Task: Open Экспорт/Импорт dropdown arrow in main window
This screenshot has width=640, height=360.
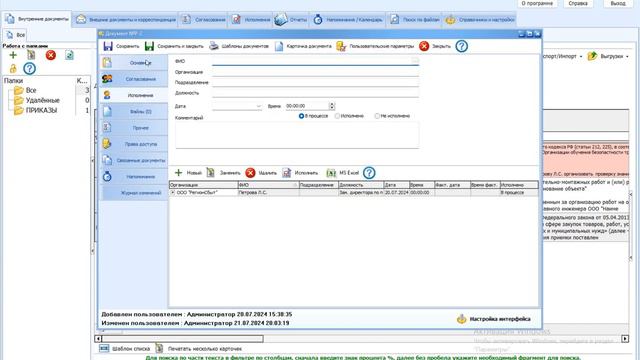Action: point(581,56)
